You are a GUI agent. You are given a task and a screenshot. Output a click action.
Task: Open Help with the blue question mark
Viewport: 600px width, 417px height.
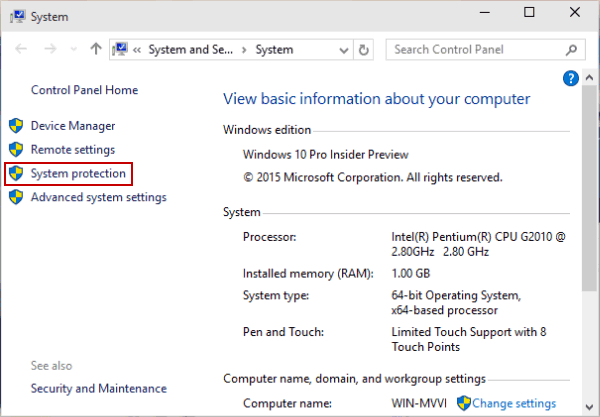pos(571,78)
